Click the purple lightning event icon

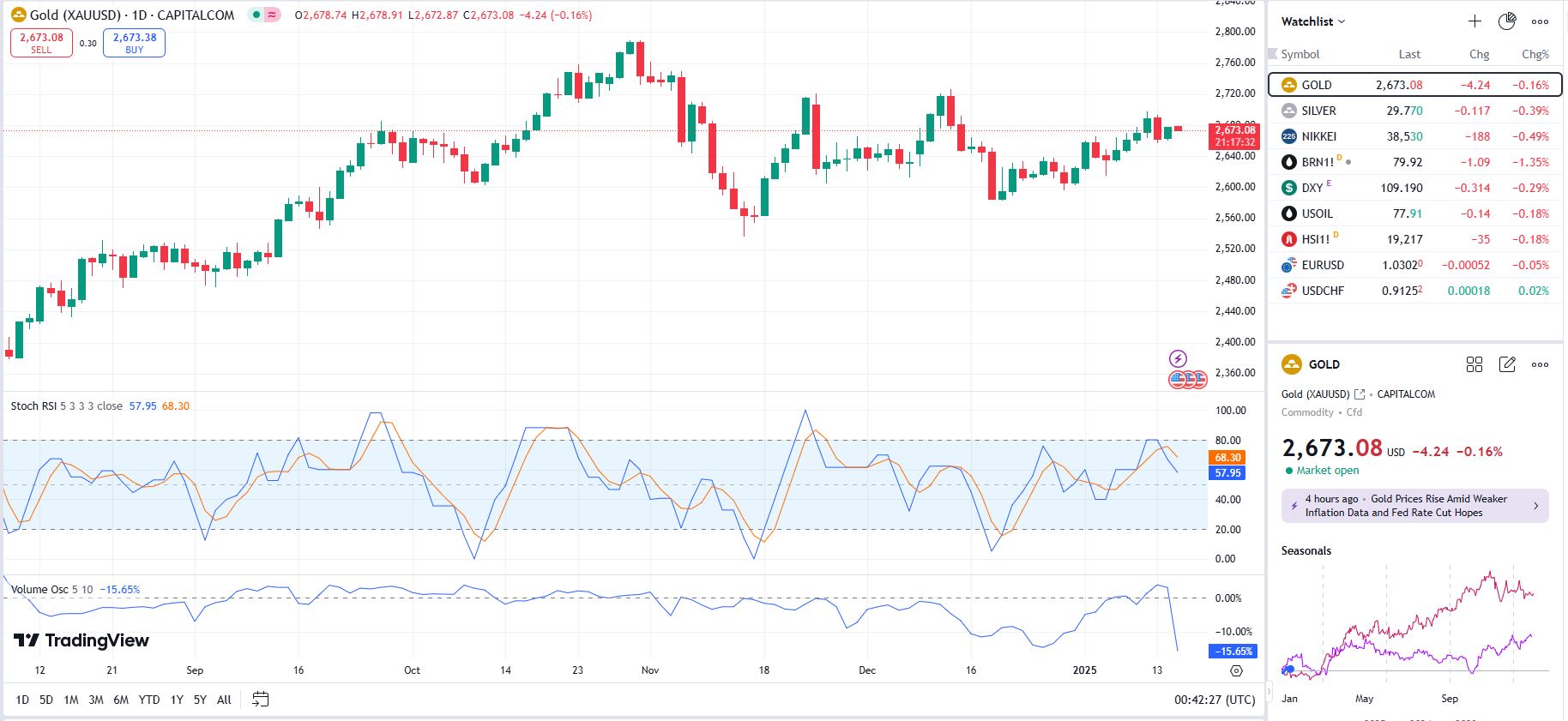[1179, 358]
